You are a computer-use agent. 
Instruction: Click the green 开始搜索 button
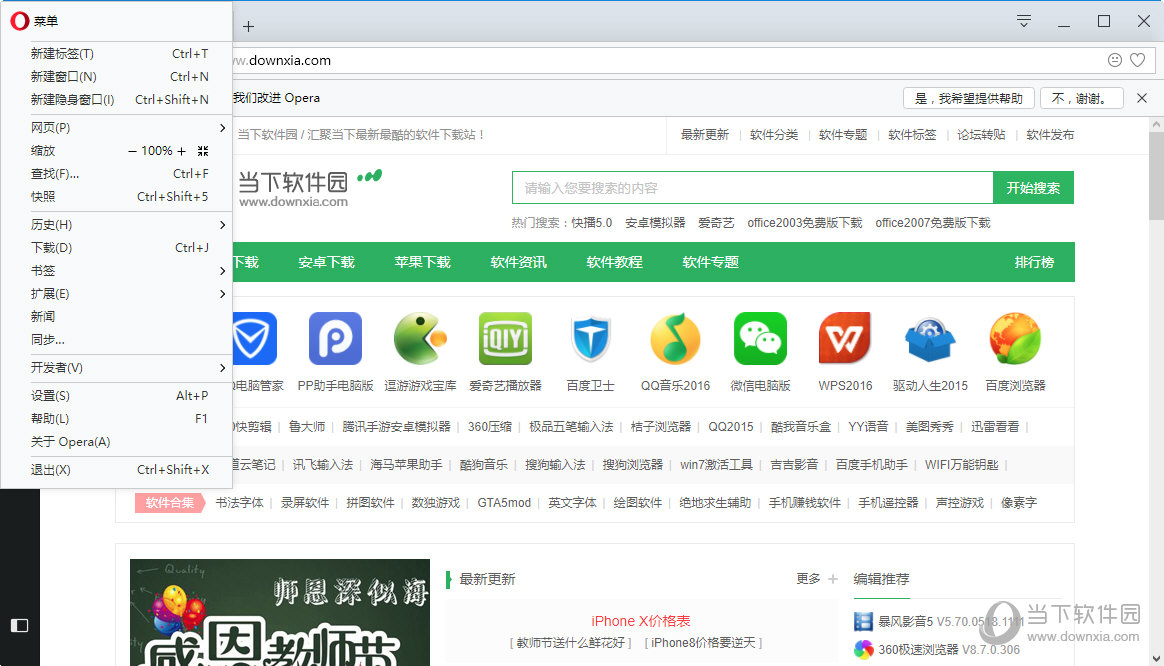coord(1033,188)
